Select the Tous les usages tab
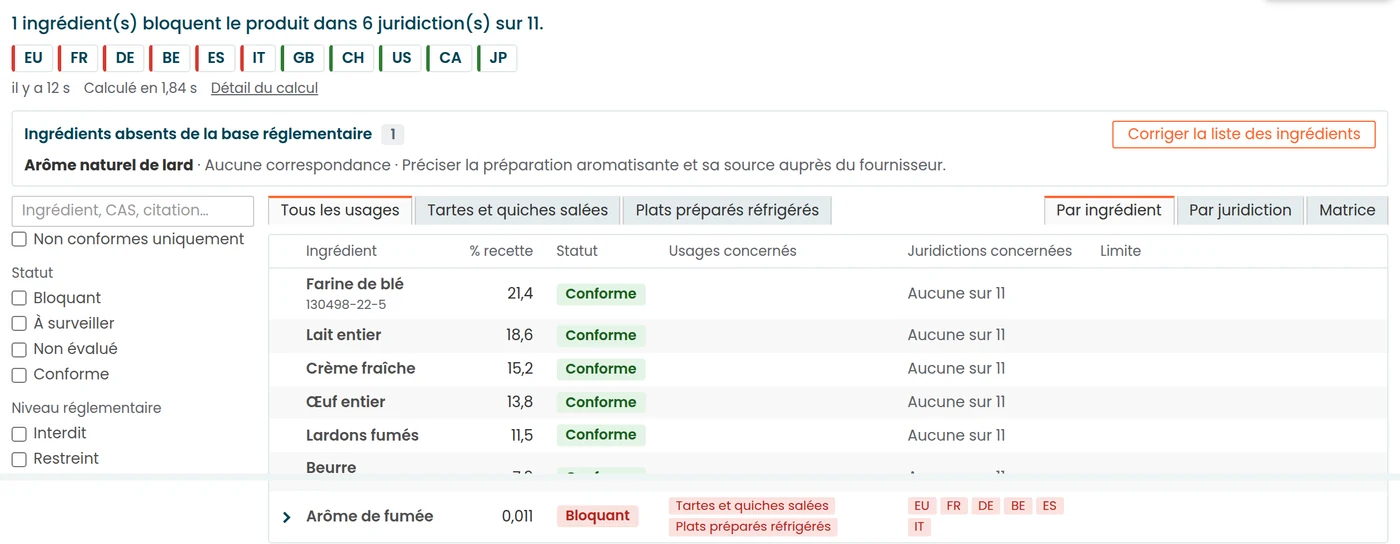Screen dimensions: 1400x544 click(x=340, y=210)
